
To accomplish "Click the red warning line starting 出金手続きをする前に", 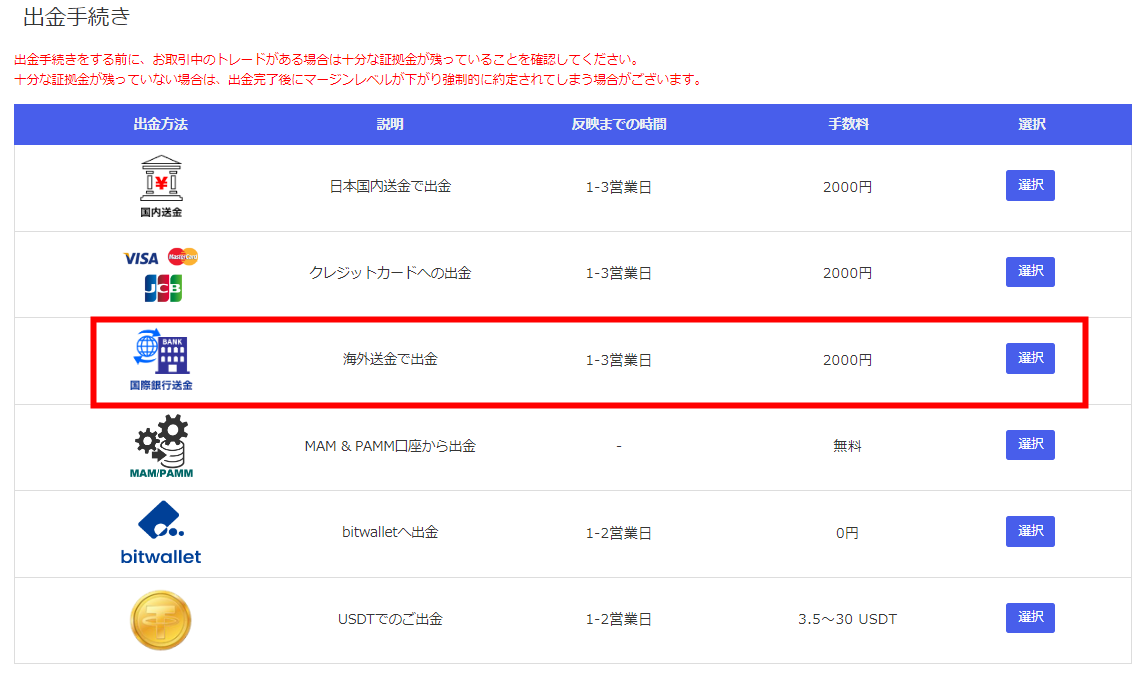I will coord(328,59).
